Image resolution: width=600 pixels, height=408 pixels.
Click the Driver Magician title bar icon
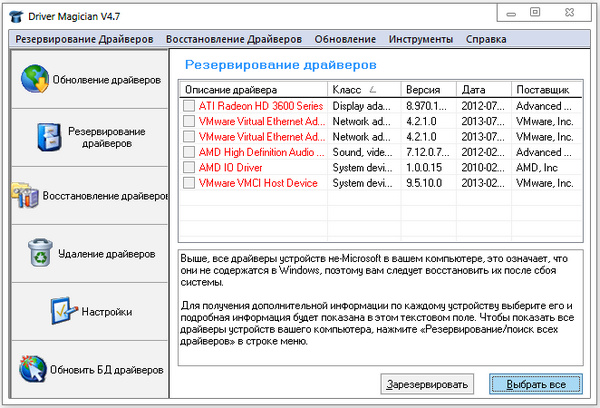click(15, 13)
